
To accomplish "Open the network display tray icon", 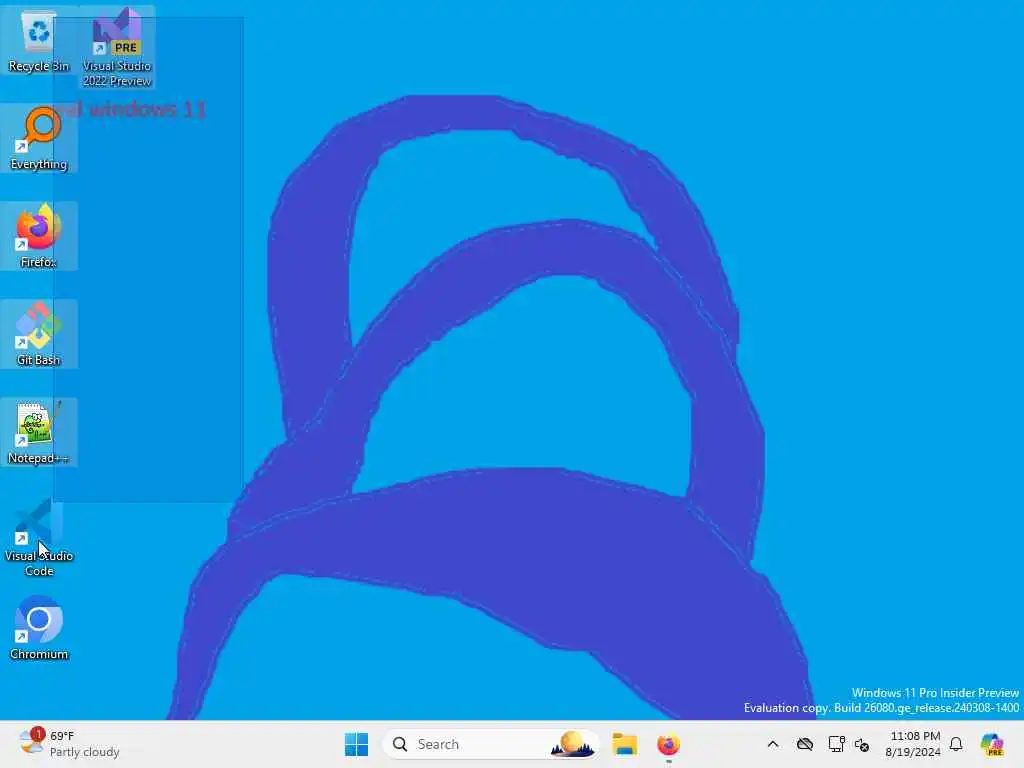I will click(x=836, y=744).
